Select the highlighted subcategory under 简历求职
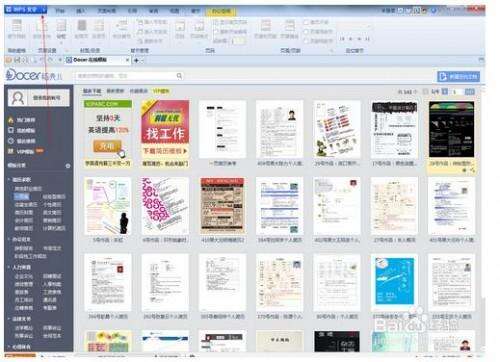This screenshot has width=500, height=362. click(x=21, y=197)
